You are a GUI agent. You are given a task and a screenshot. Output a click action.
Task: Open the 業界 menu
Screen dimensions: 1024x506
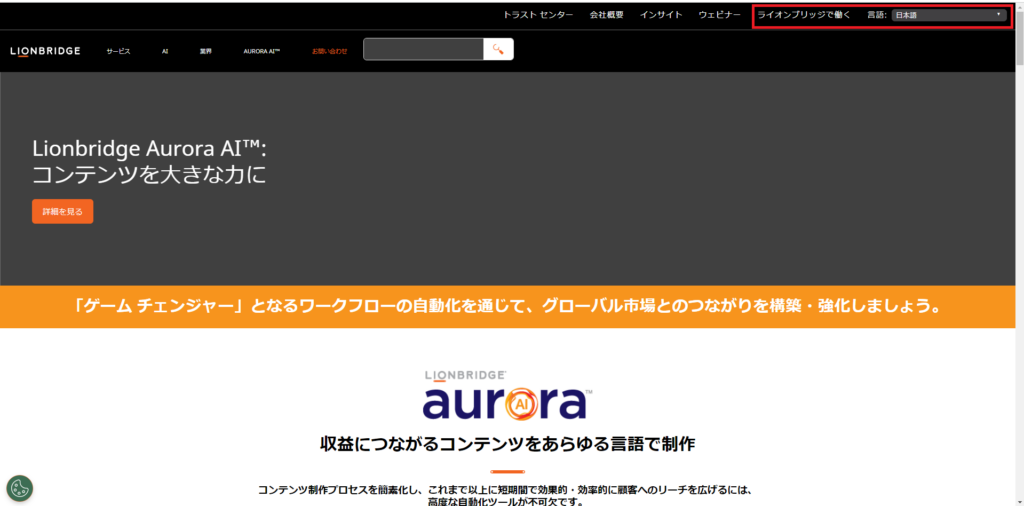click(206, 51)
